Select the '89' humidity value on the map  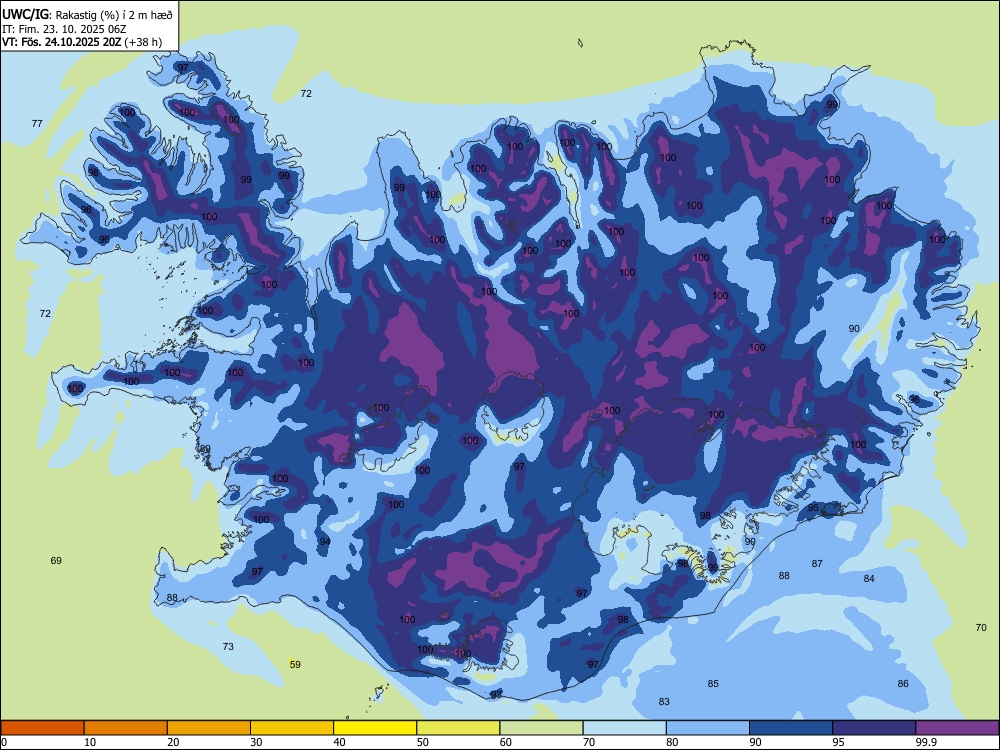click(x=205, y=449)
